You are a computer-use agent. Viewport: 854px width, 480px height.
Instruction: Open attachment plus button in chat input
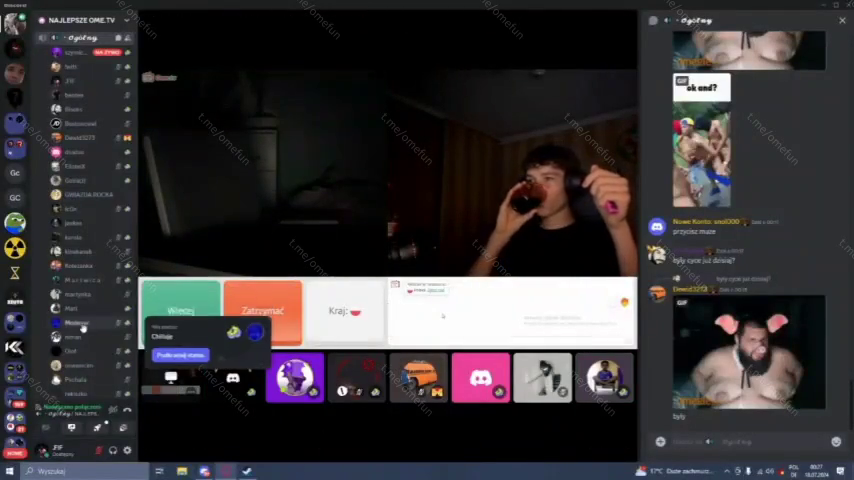[x=660, y=442]
